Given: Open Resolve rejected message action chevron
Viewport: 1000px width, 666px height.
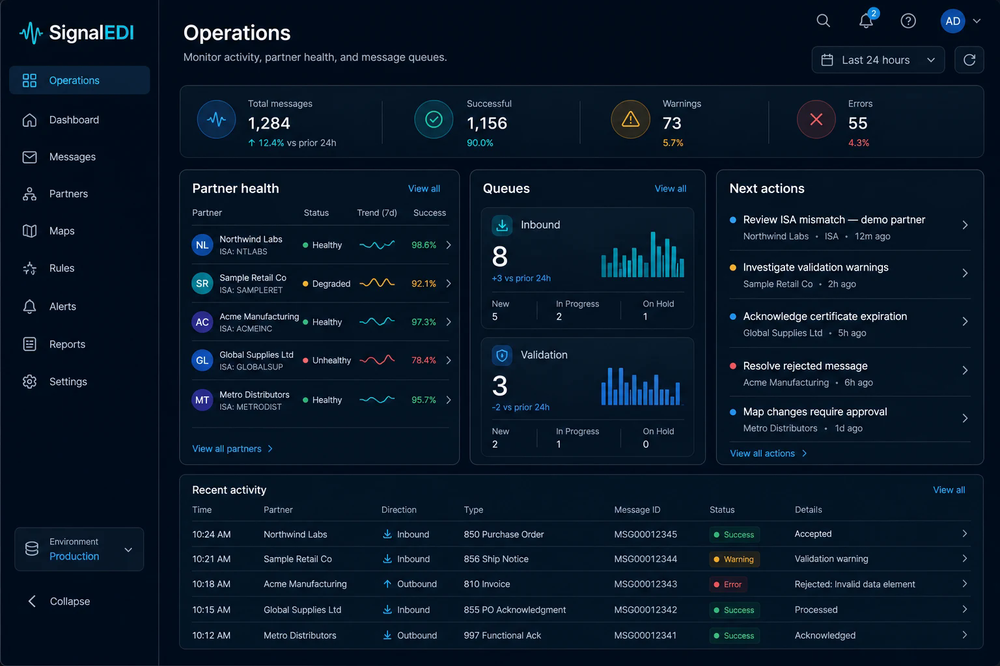Looking at the screenshot, I should pyautogui.click(x=965, y=371).
